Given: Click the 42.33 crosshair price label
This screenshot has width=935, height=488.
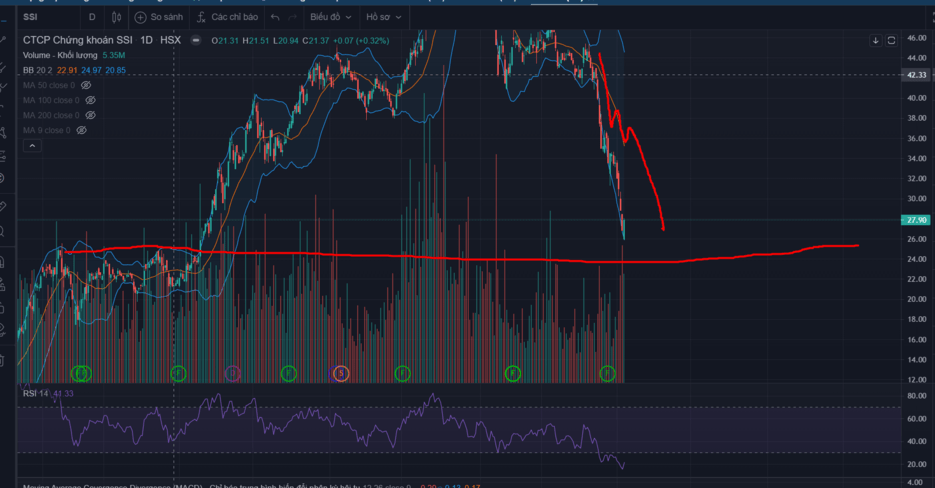Looking at the screenshot, I should point(917,75).
